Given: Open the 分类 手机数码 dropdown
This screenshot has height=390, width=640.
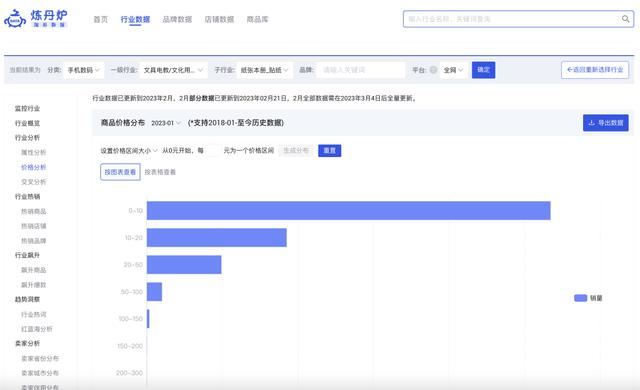Looking at the screenshot, I should tap(84, 70).
